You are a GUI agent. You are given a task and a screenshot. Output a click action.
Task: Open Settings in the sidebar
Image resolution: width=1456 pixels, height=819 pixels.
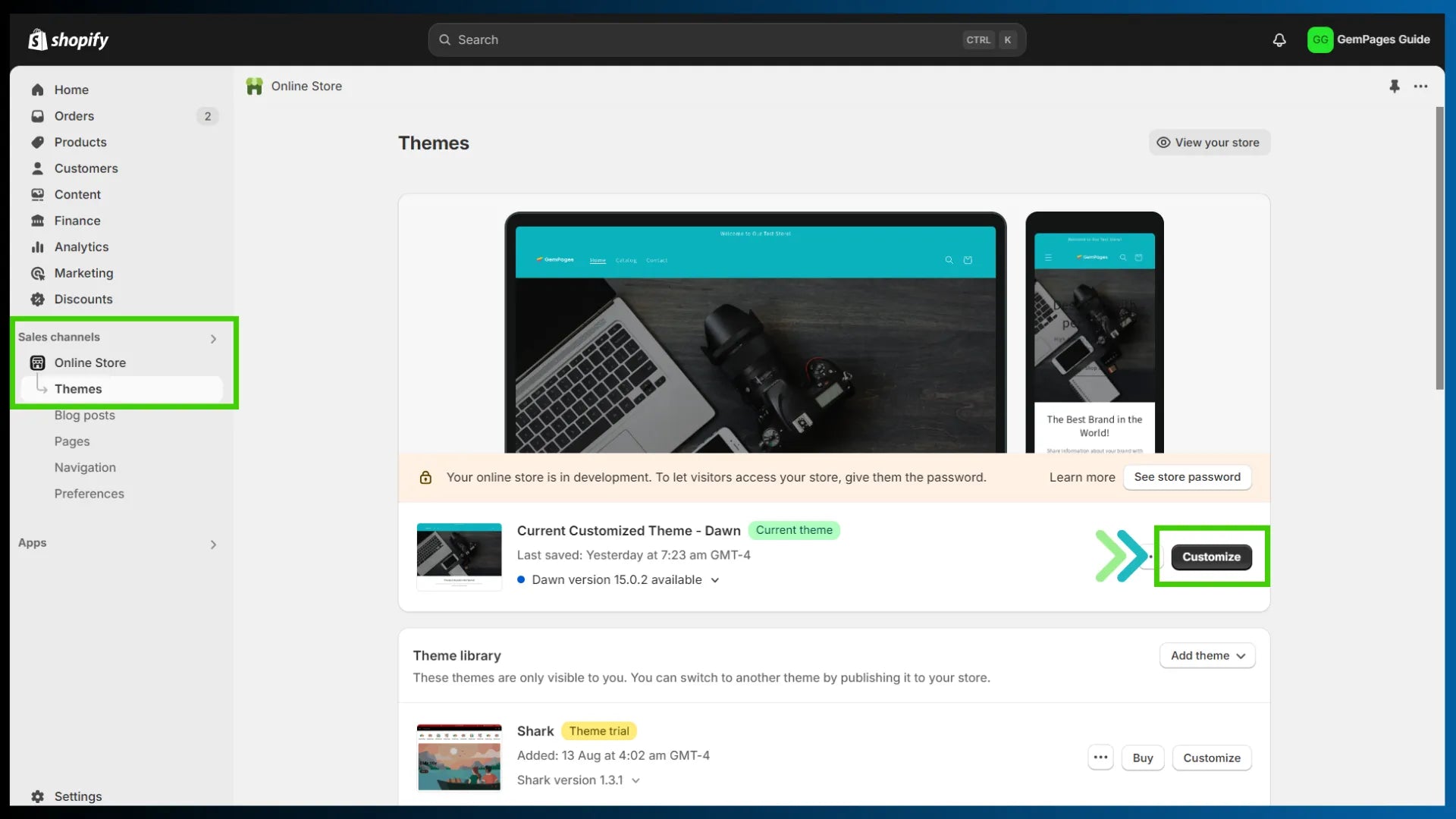[77, 796]
